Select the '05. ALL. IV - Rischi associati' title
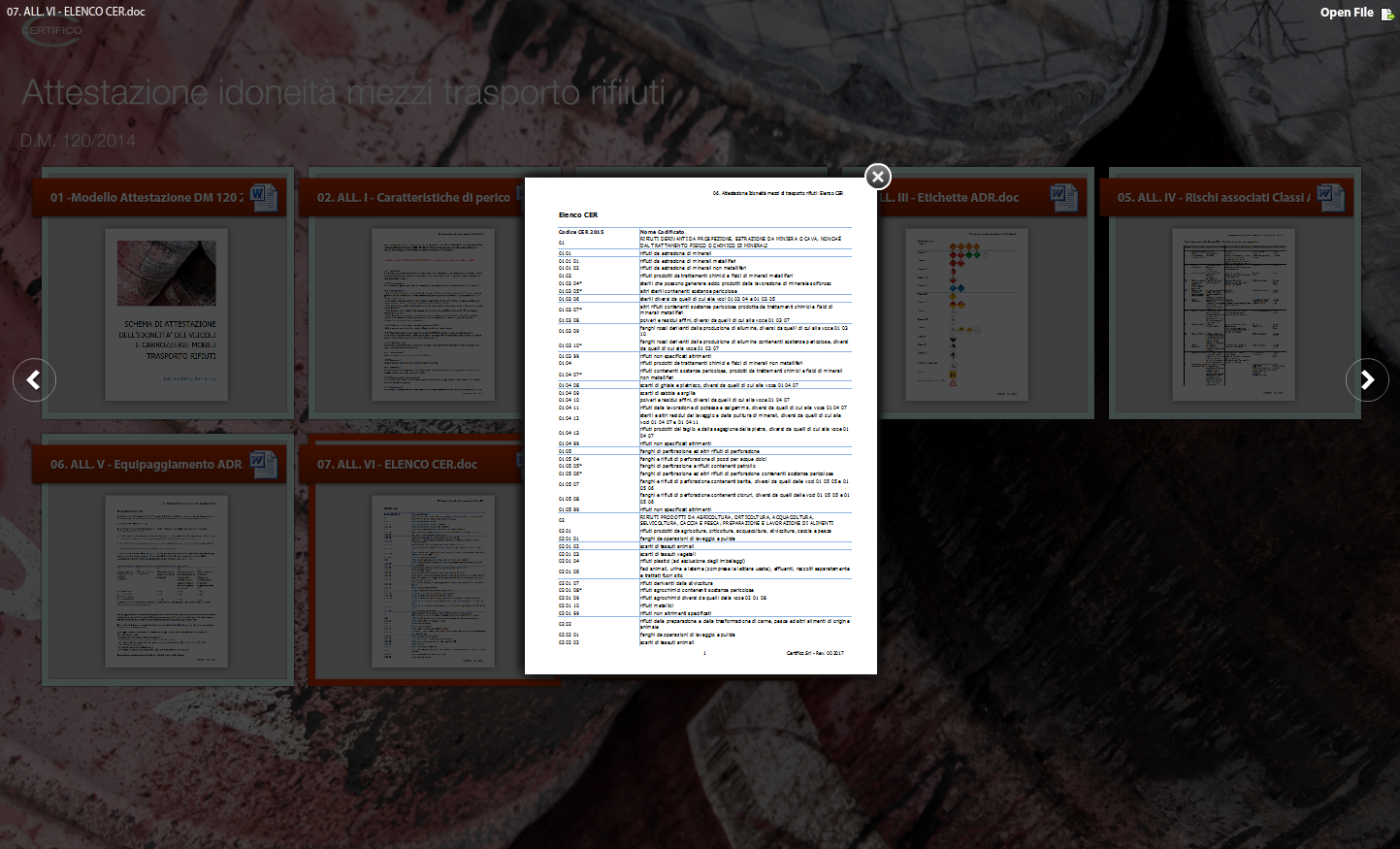 [x=1213, y=198]
